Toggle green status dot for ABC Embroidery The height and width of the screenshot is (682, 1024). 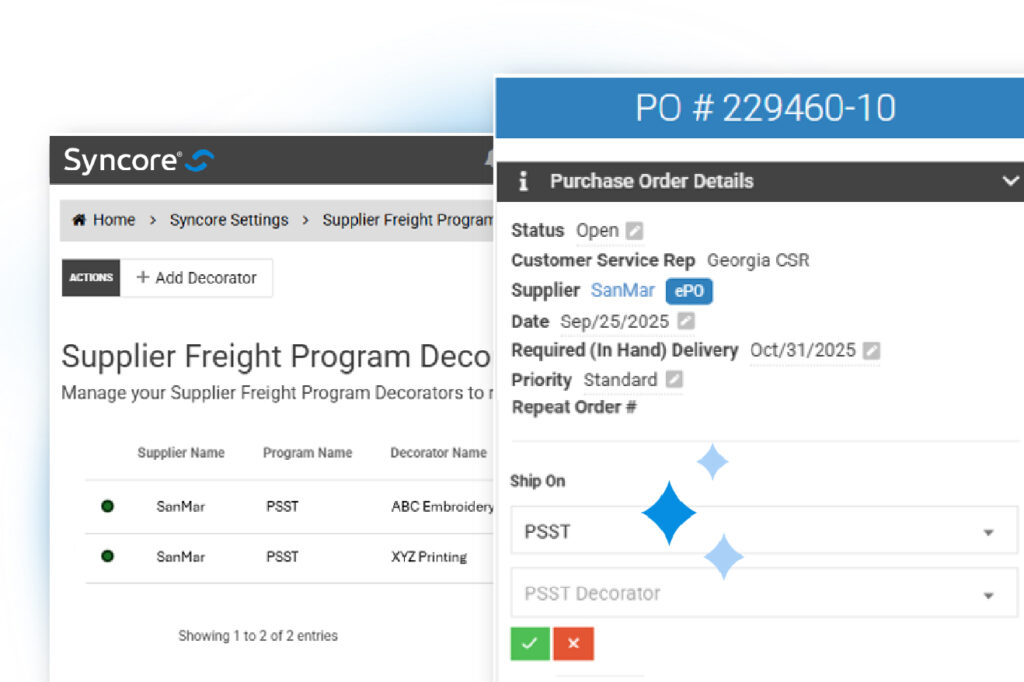[108, 506]
